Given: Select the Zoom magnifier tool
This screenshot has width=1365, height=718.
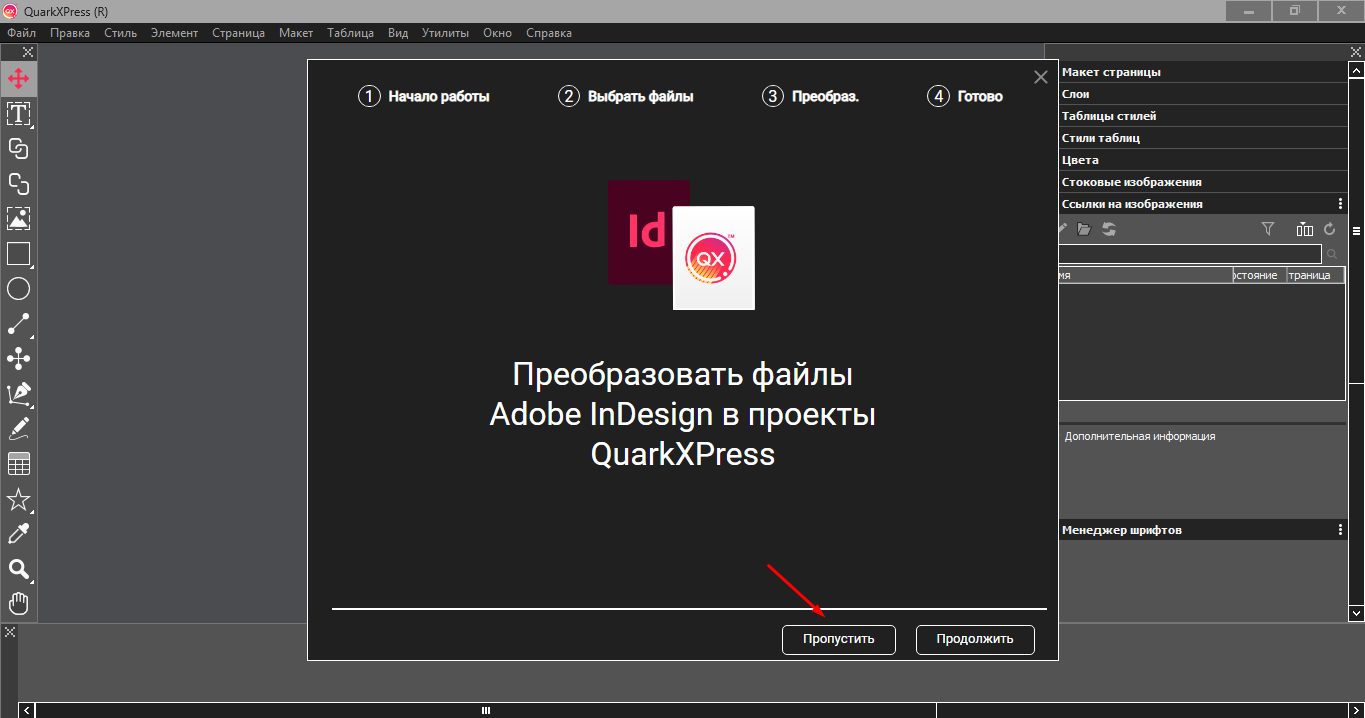Looking at the screenshot, I should pyautogui.click(x=18, y=570).
